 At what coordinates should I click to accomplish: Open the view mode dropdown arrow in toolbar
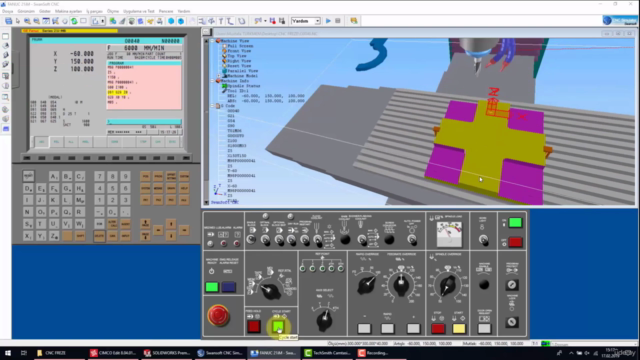[x=102, y=21]
